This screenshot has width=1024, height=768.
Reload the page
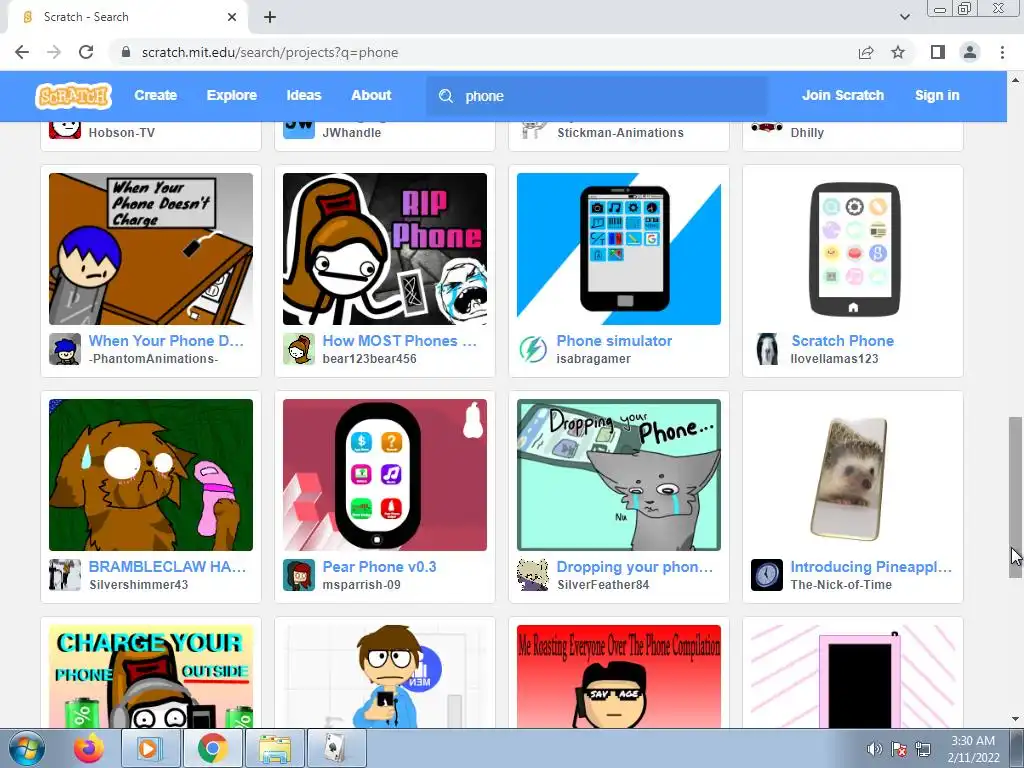click(86, 52)
